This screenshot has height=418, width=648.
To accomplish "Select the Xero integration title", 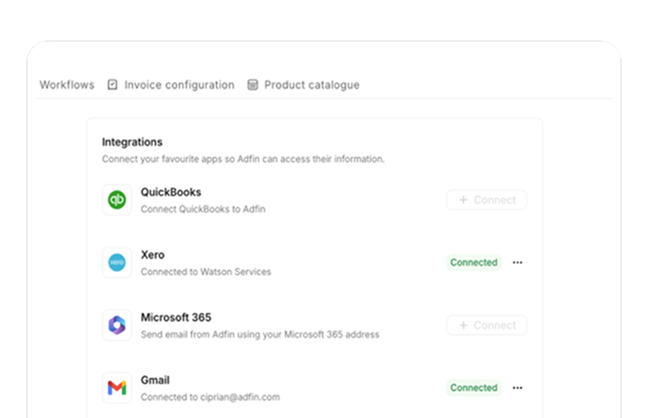I will 153,255.
